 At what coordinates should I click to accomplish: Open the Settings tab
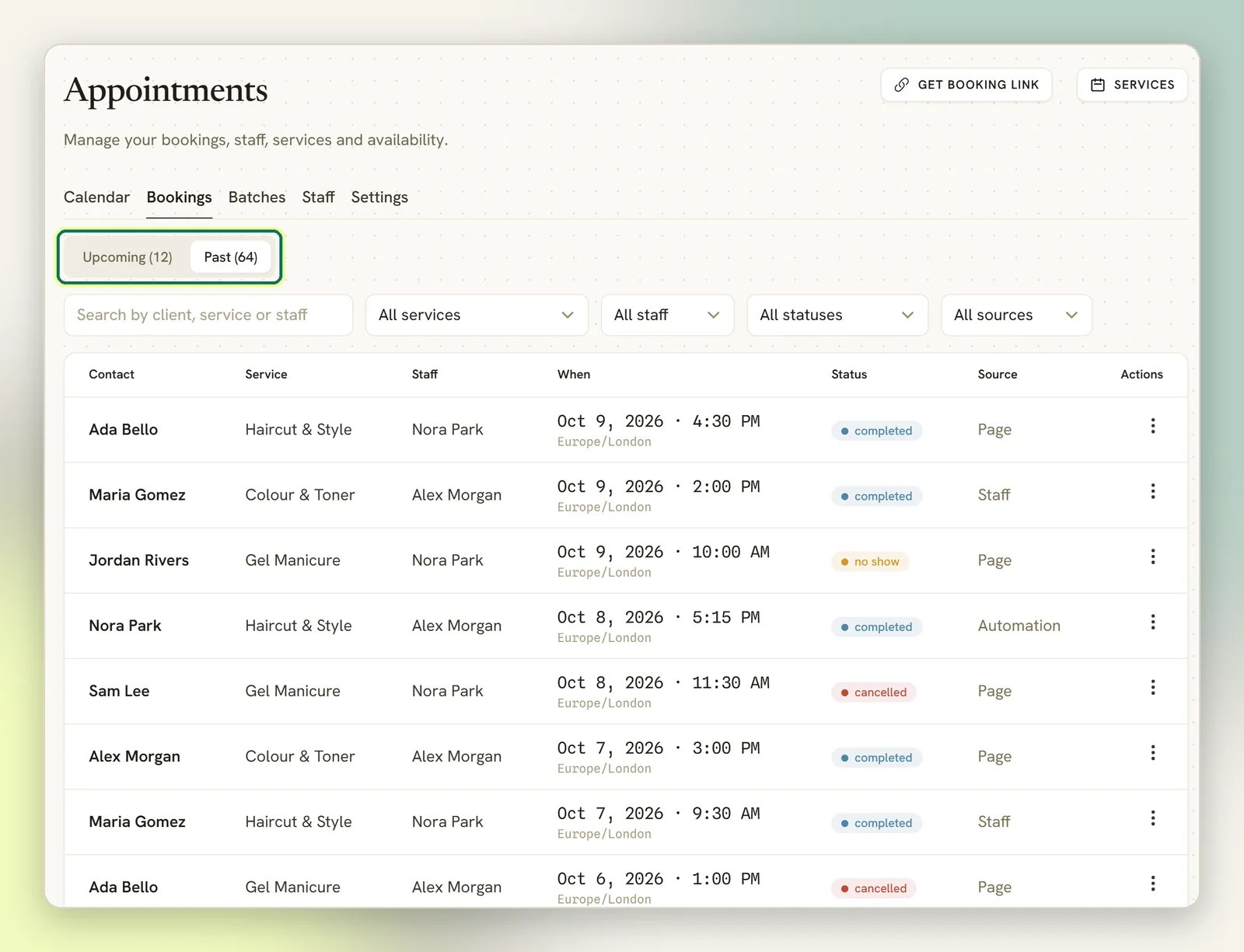(379, 197)
